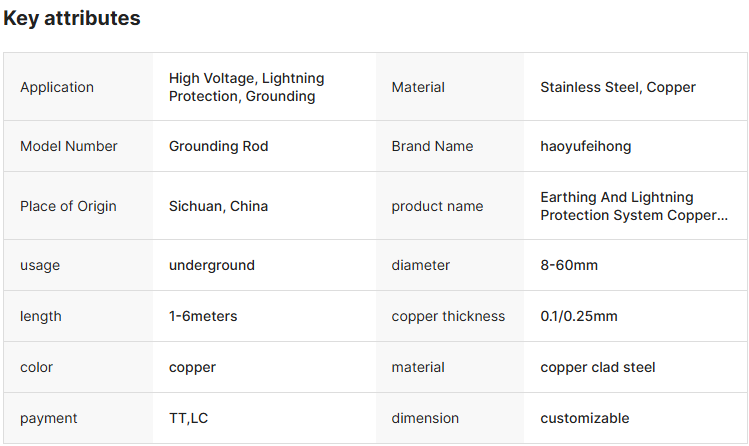The image size is (749, 446).
Task: Select the Grounding Rod value
Action: point(218,146)
